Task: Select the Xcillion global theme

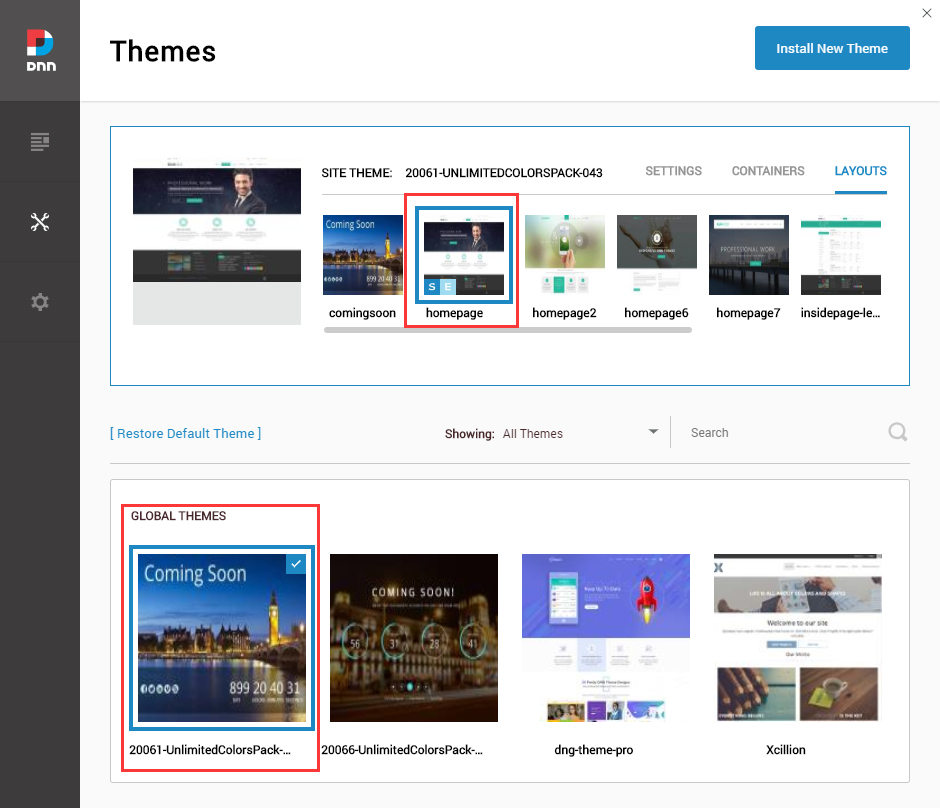Action: (797, 638)
